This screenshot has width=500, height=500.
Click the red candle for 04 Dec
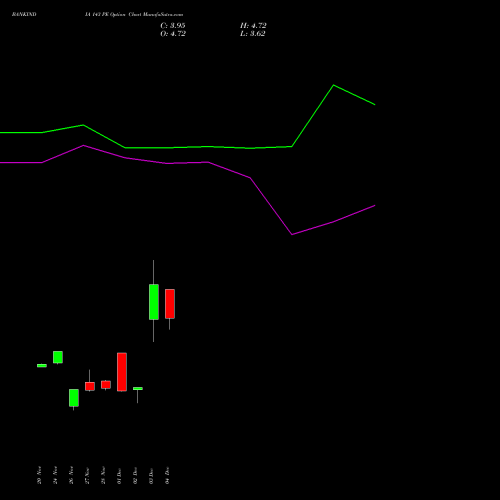point(170,304)
